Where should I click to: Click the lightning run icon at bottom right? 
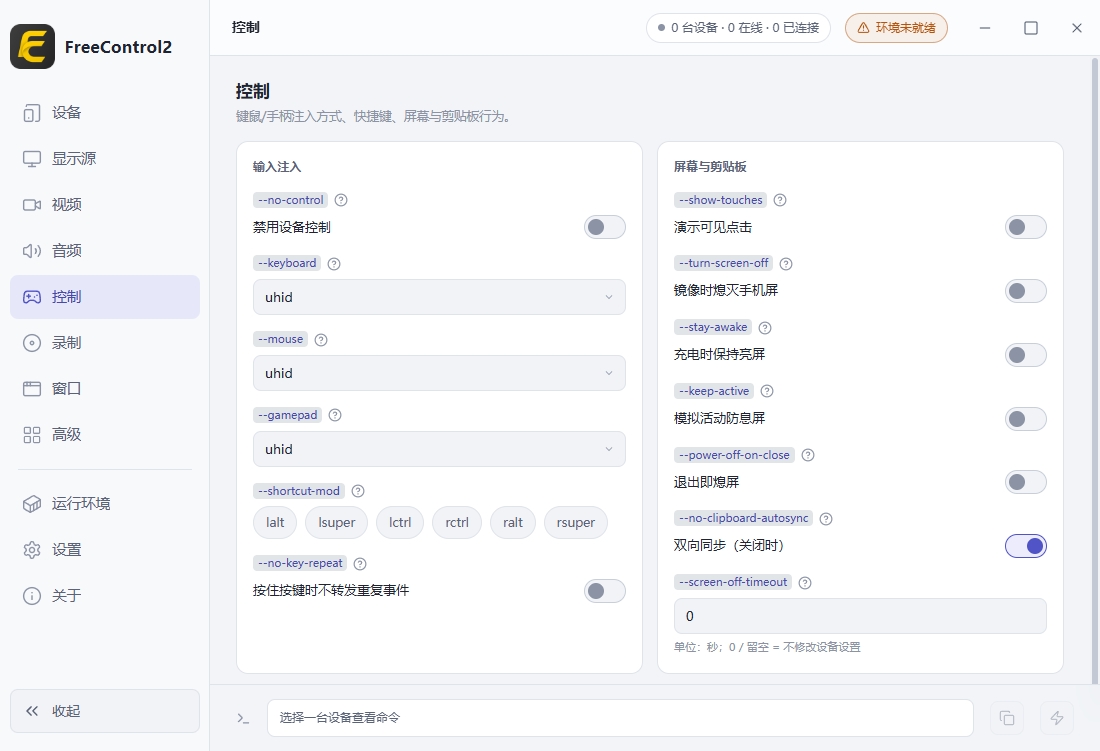(x=1057, y=717)
